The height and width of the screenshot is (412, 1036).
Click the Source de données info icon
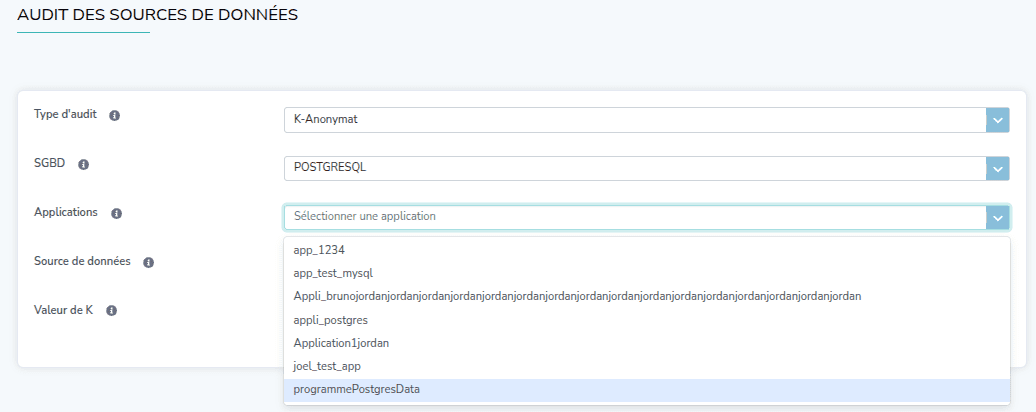pyautogui.click(x=148, y=262)
